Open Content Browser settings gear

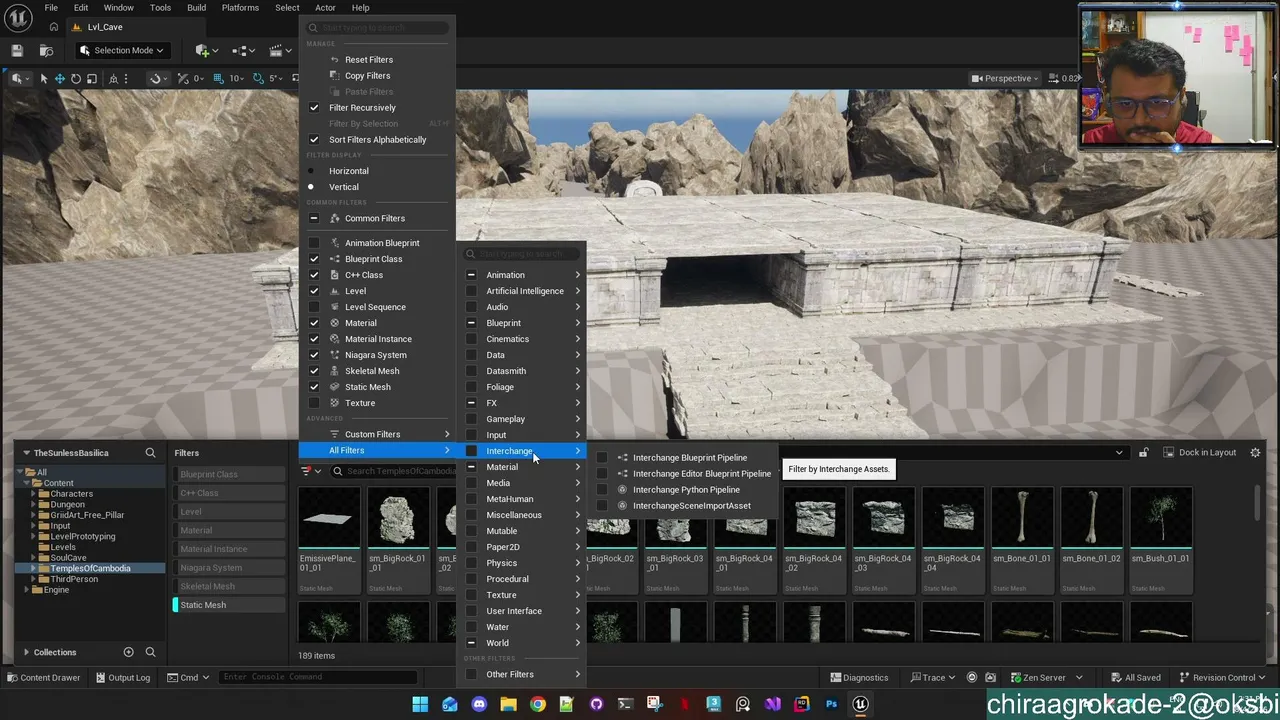tap(1255, 453)
